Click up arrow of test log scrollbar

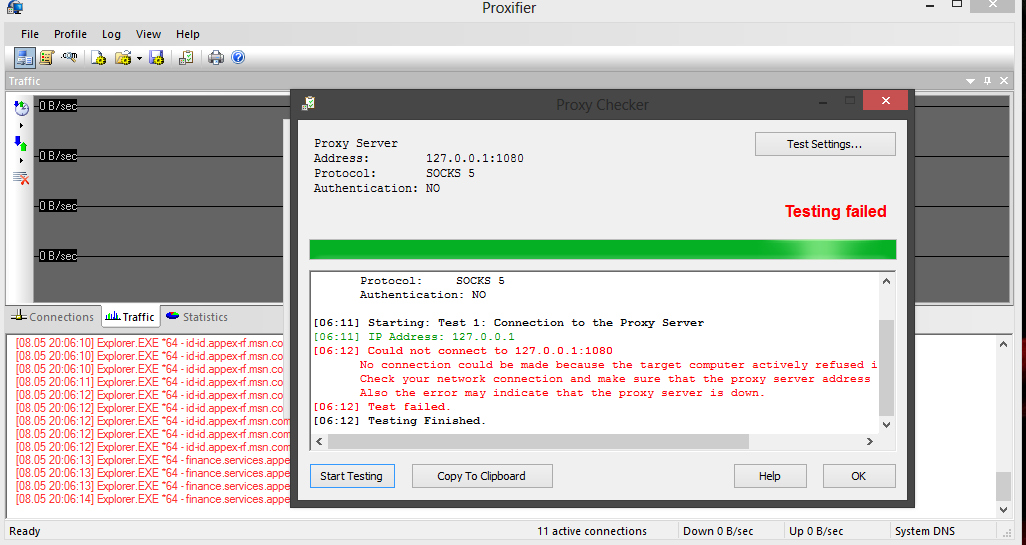(887, 281)
